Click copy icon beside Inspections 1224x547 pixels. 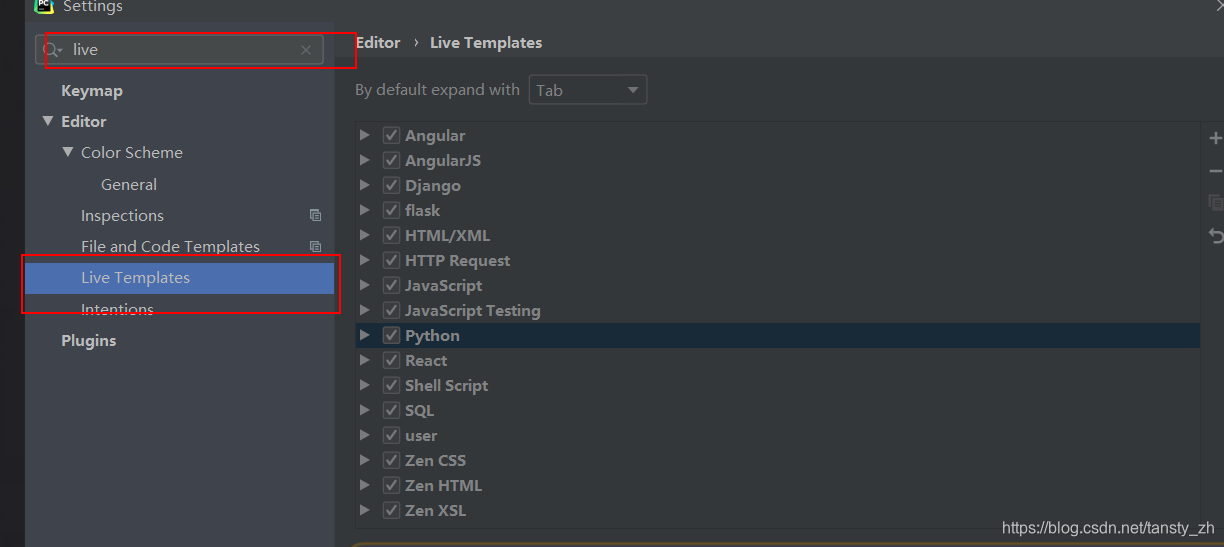click(315, 215)
